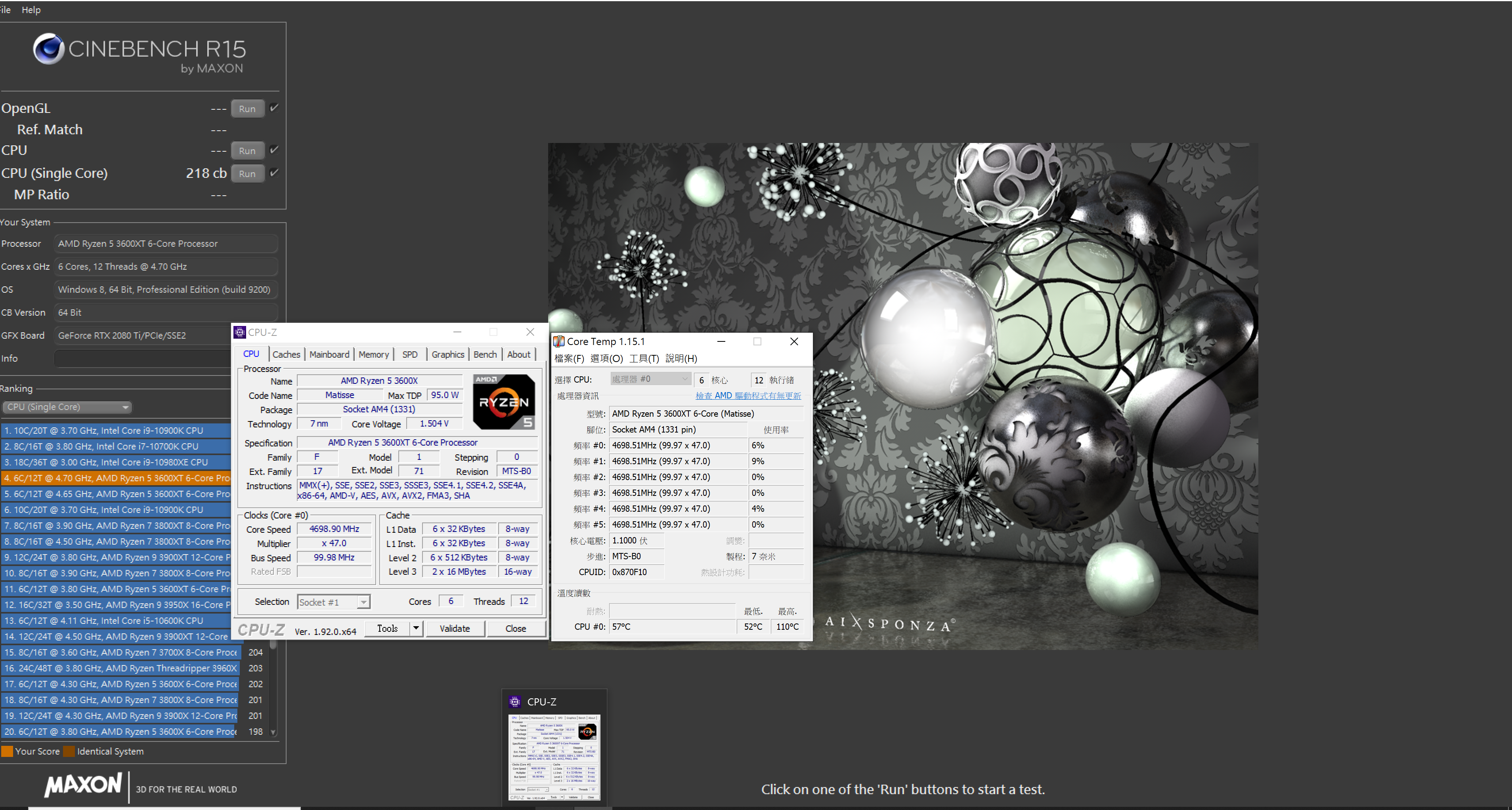The width and height of the screenshot is (1512, 810).
Task: Click the Close button in CPU-Z
Action: pyautogui.click(x=516, y=628)
